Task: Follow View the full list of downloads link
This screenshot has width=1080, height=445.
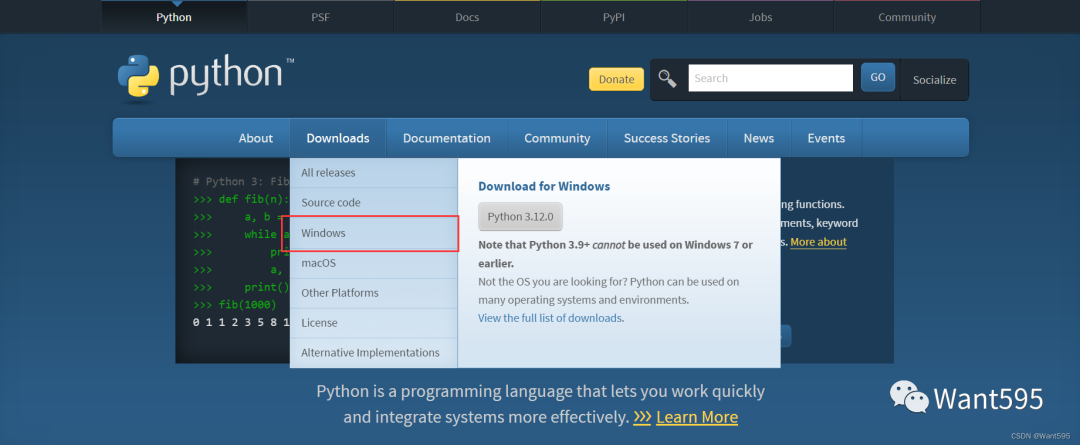Action: 550,318
